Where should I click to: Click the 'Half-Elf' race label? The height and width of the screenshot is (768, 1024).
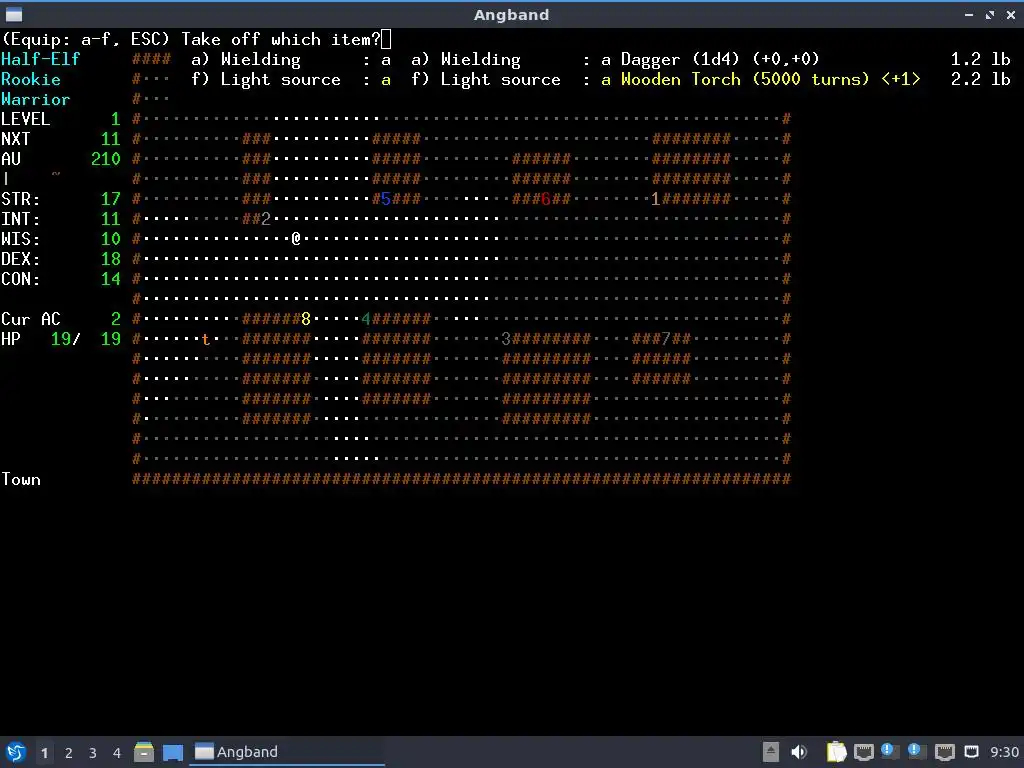pyautogui.click(x=40, y=59)
